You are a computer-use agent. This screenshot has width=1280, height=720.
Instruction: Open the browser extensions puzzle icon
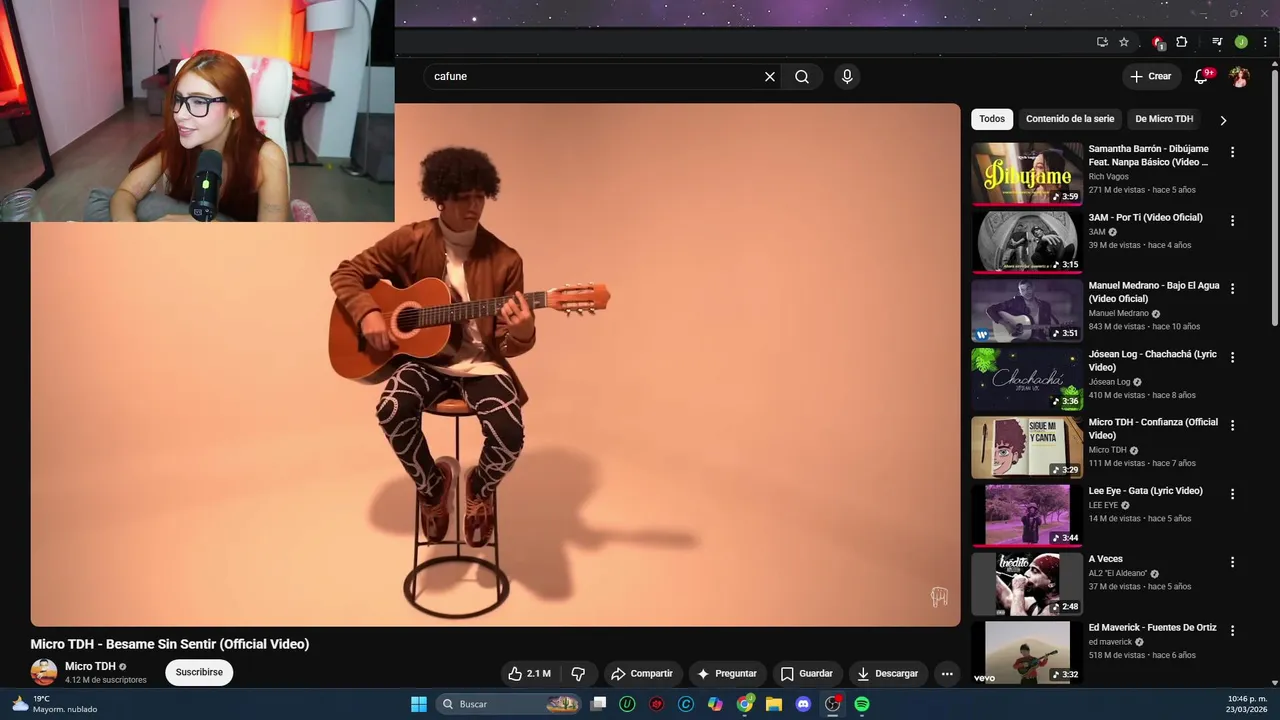point(1182,42)
